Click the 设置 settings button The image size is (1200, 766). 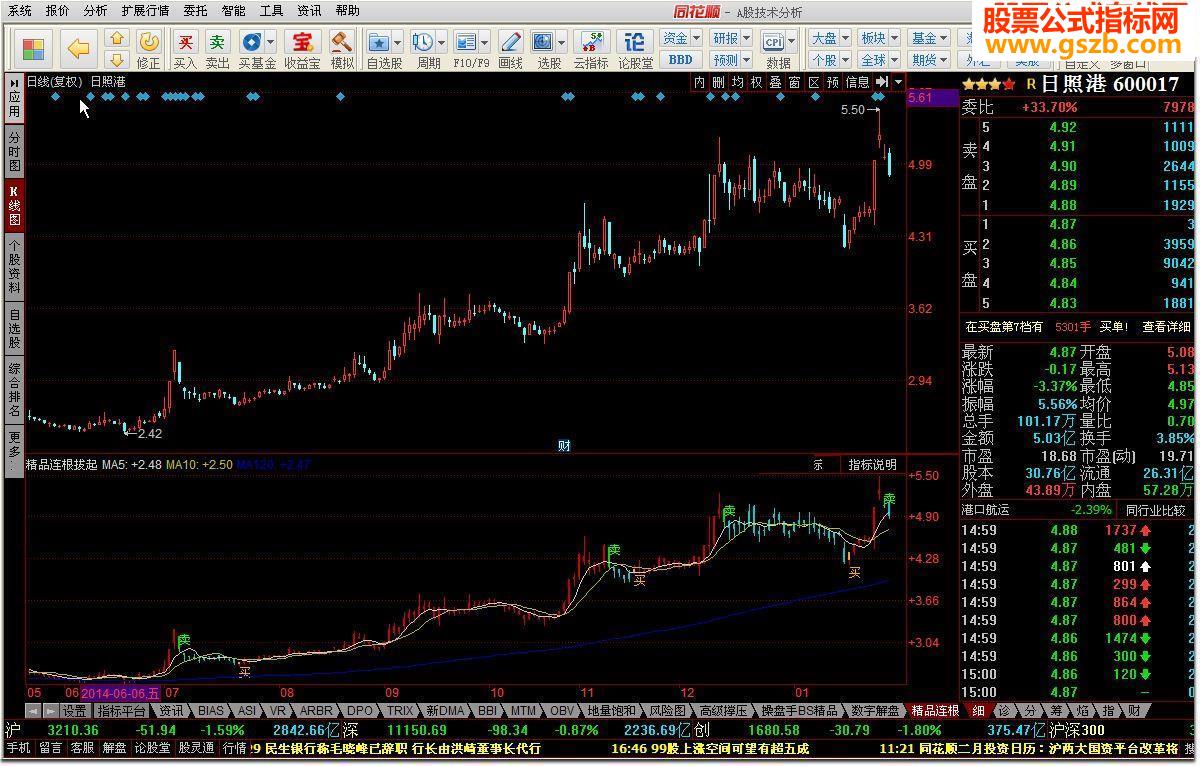(75, 711)
